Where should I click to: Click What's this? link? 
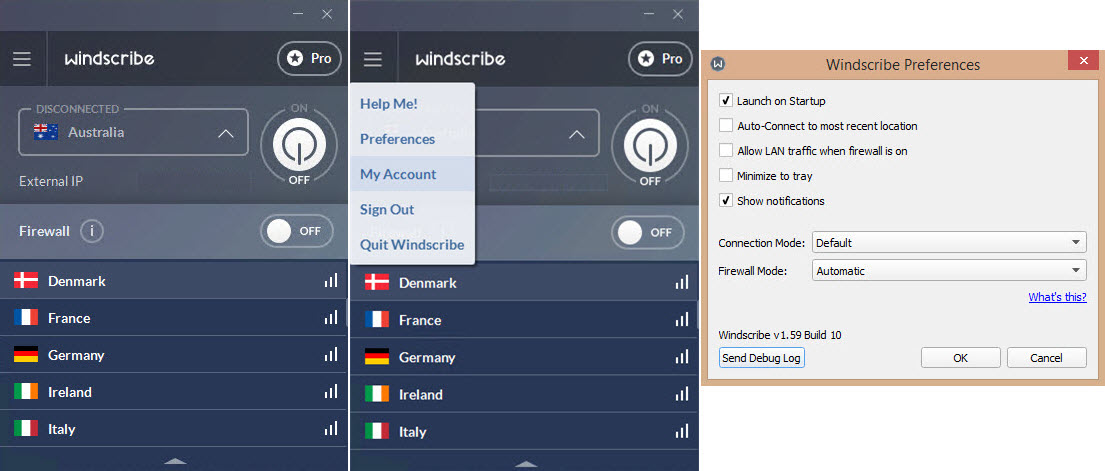[x=1057, y=297]
